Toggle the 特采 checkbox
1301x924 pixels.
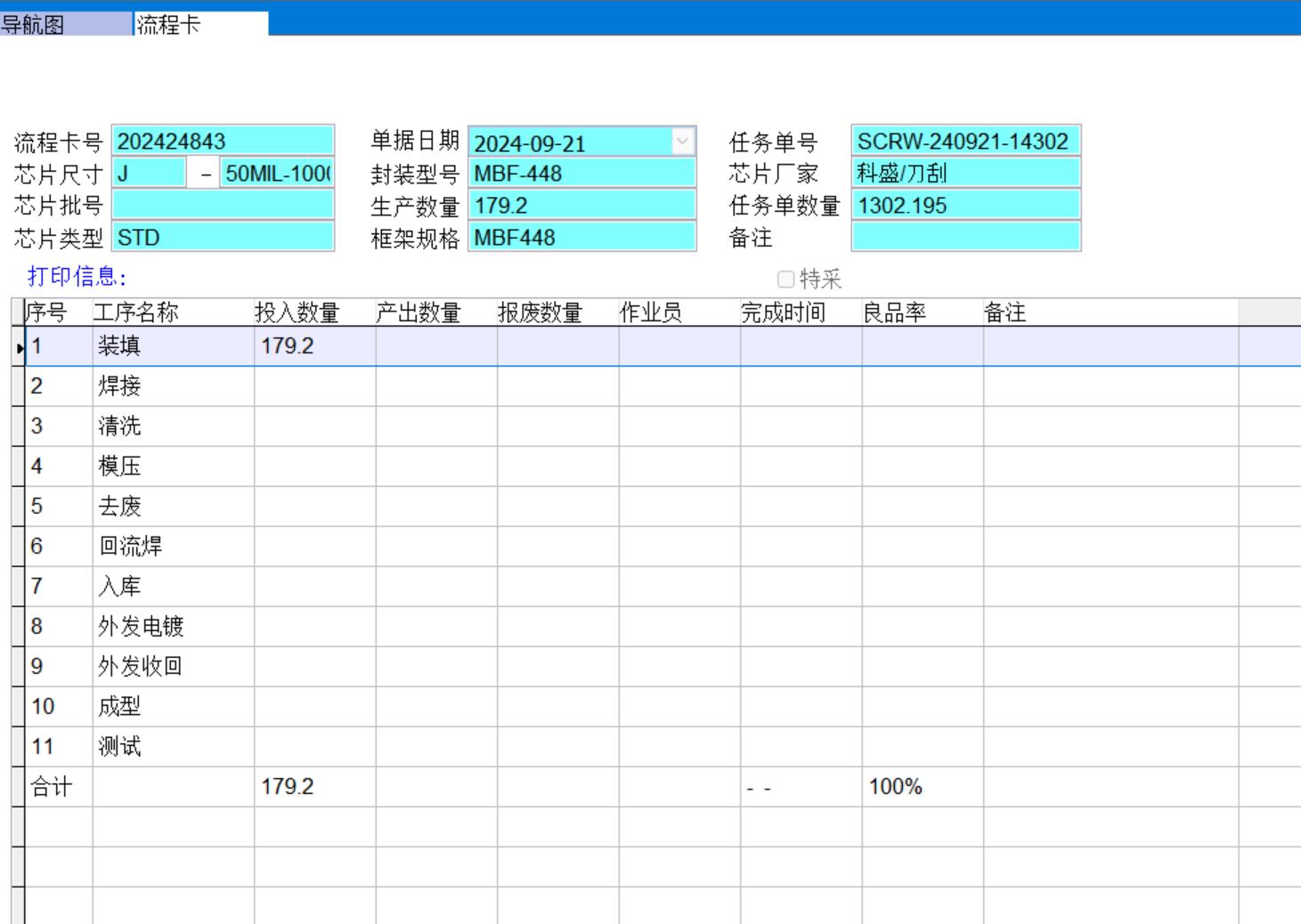pyautogui.click(x=785, y=280)
